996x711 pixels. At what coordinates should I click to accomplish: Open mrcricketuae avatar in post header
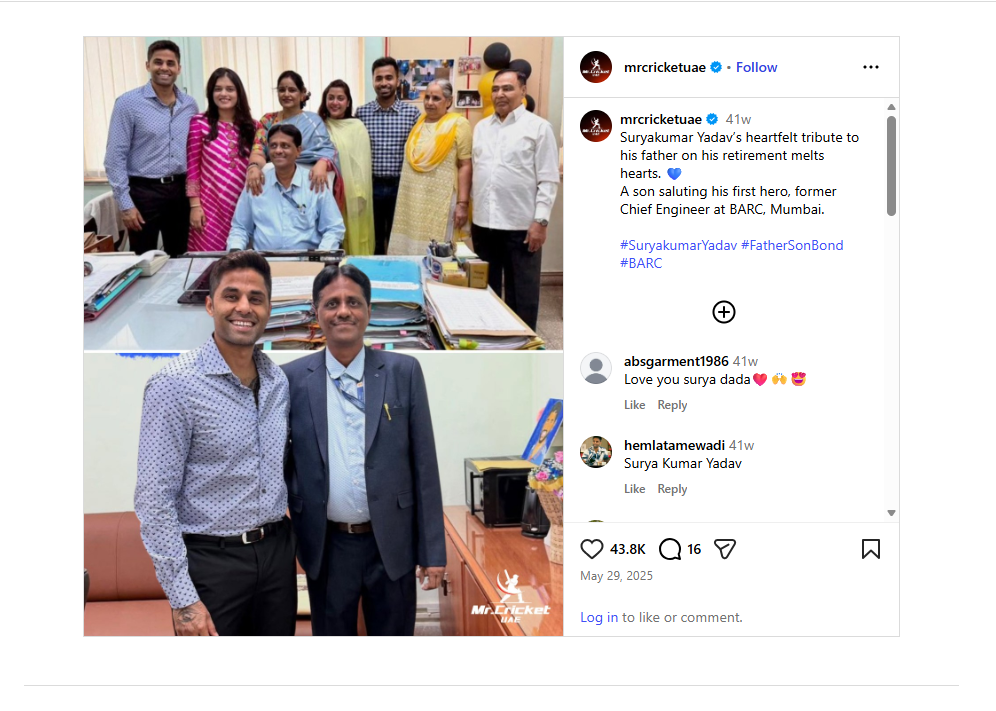pyautogui.click(x=596, y=67)
